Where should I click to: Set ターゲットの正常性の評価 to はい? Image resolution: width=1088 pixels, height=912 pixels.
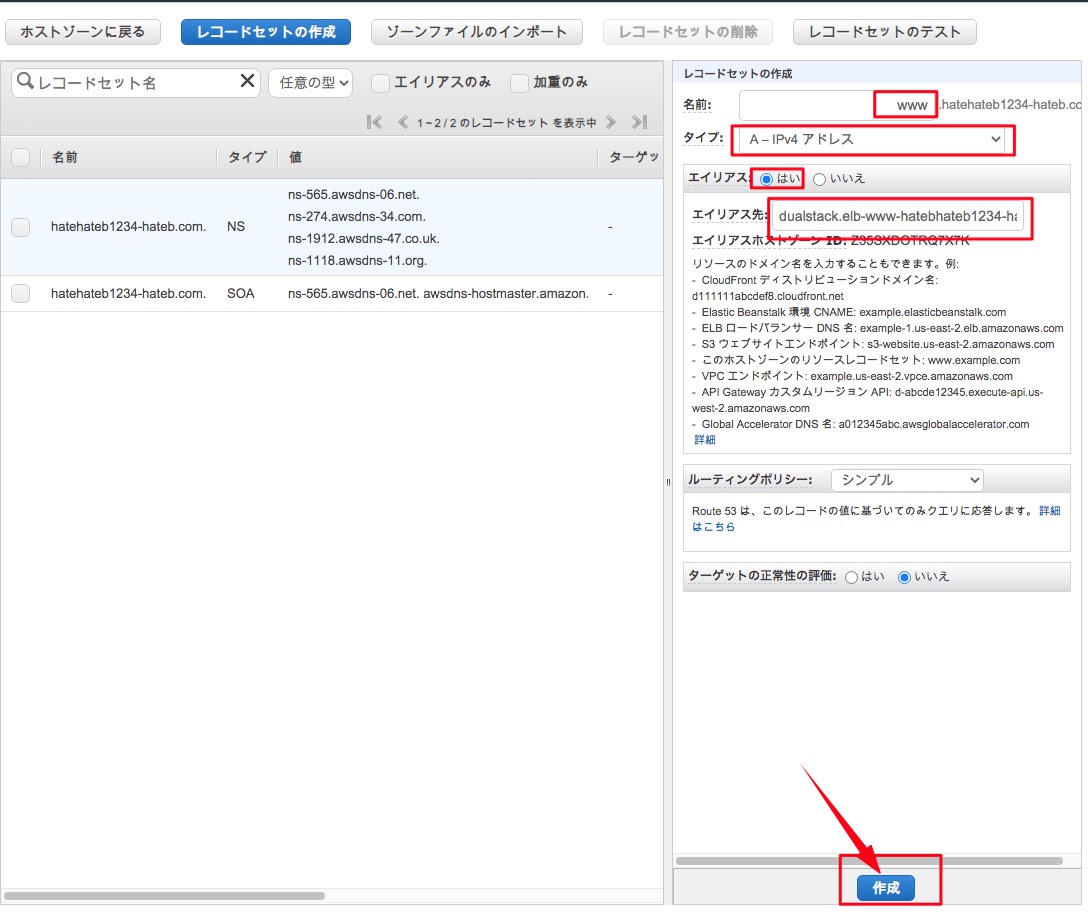click(x=851, y=577)
